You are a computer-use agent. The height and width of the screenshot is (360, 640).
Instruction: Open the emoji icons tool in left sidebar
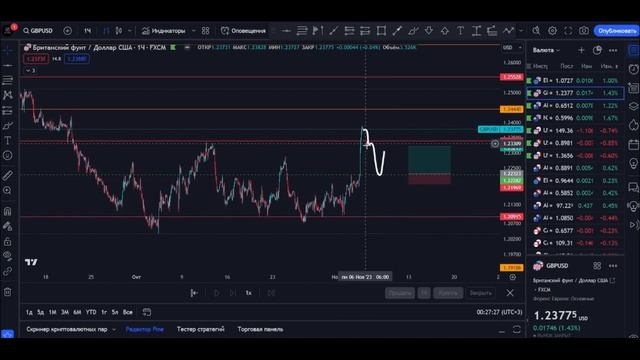point(8,156)
